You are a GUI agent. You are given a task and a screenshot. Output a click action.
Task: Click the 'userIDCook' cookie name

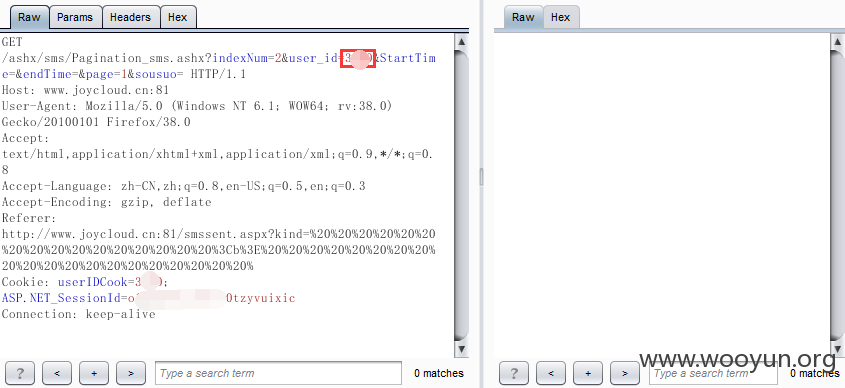click(93, 282)
